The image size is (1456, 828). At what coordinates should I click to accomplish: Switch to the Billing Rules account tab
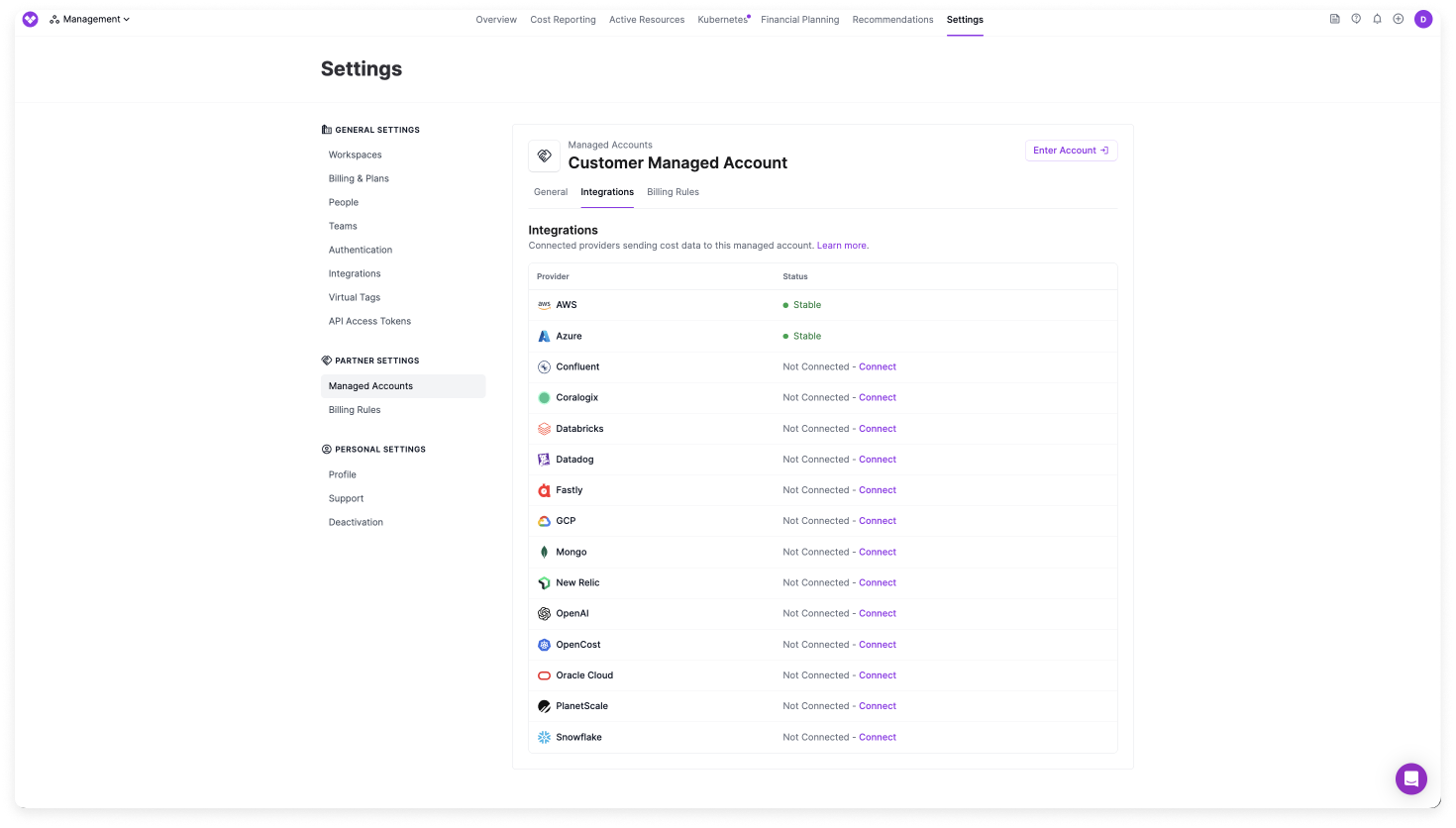coord(673,192)
